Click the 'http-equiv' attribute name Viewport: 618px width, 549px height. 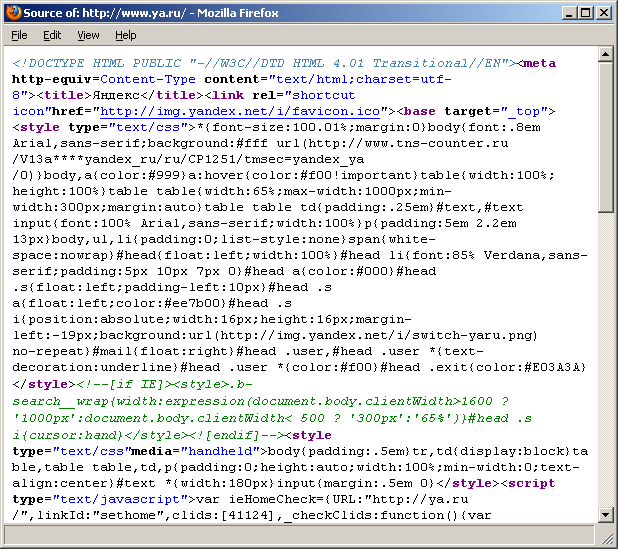pyautogui.click(x=52, y=79)
